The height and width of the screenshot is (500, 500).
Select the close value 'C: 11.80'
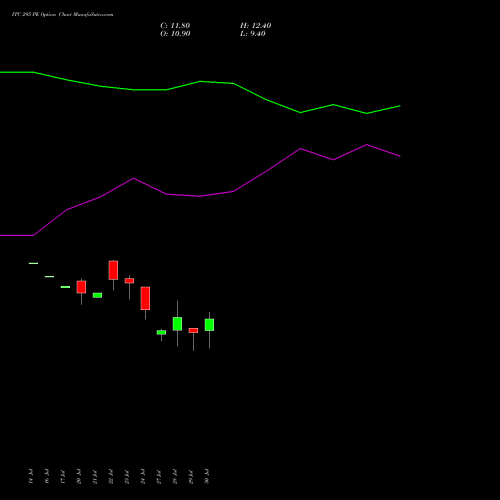175,26
